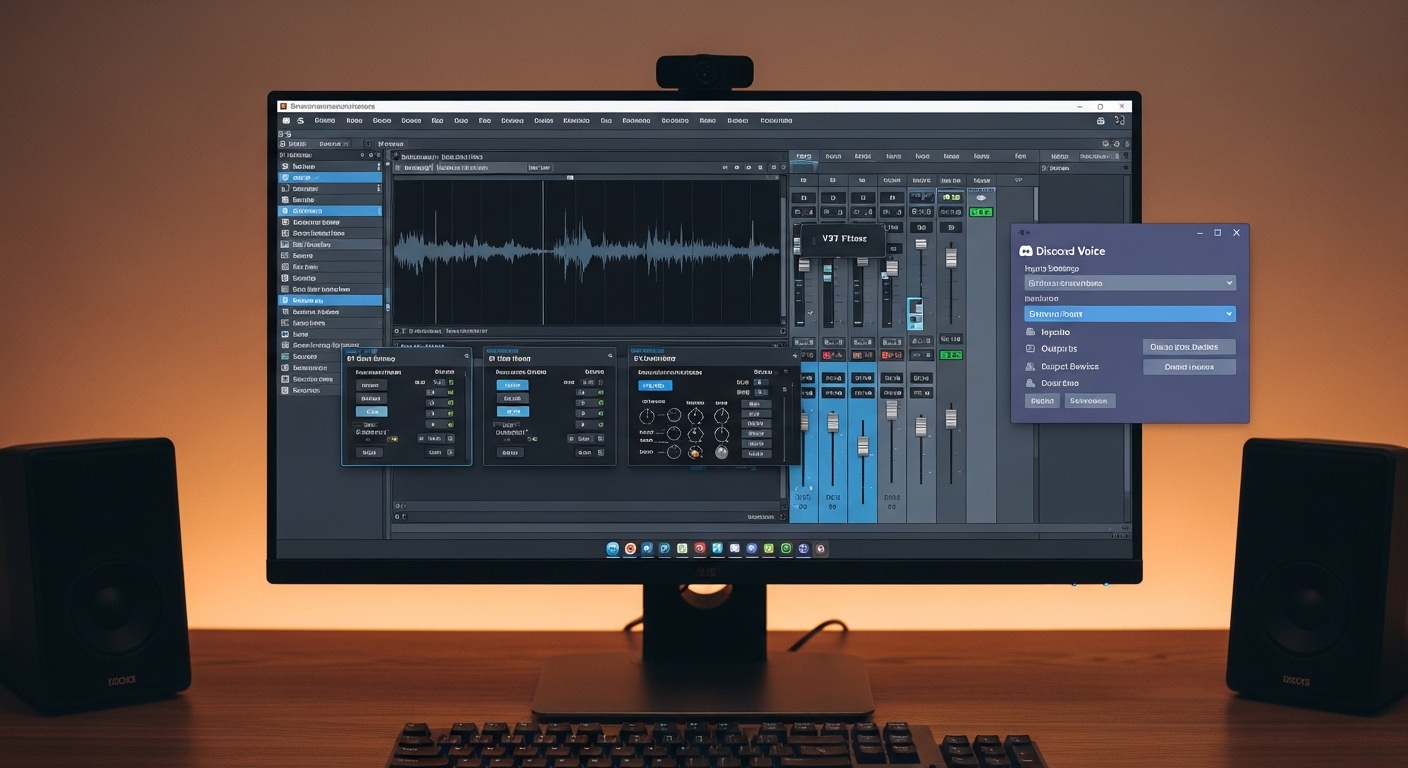The width and height of the screenshot is (1408, 768).
Task: Open the Input Source dropdown in Discord Voice
Action: (x=1128, y=282)
